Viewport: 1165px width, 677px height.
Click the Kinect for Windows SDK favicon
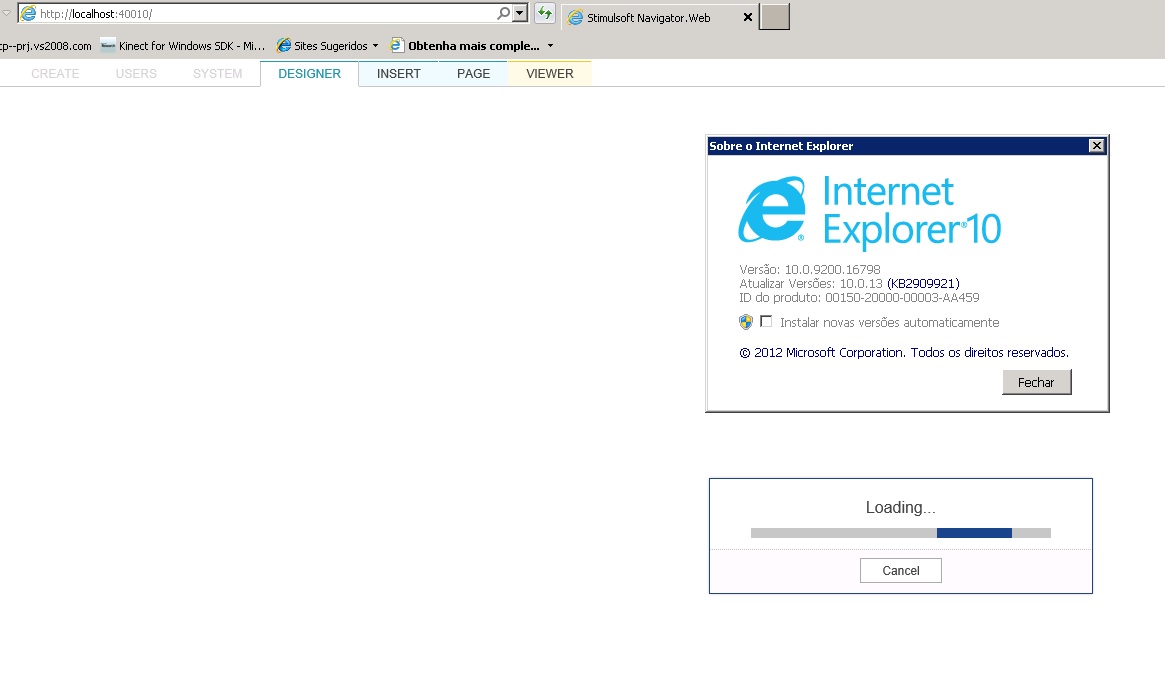click(x=108, y=45)
